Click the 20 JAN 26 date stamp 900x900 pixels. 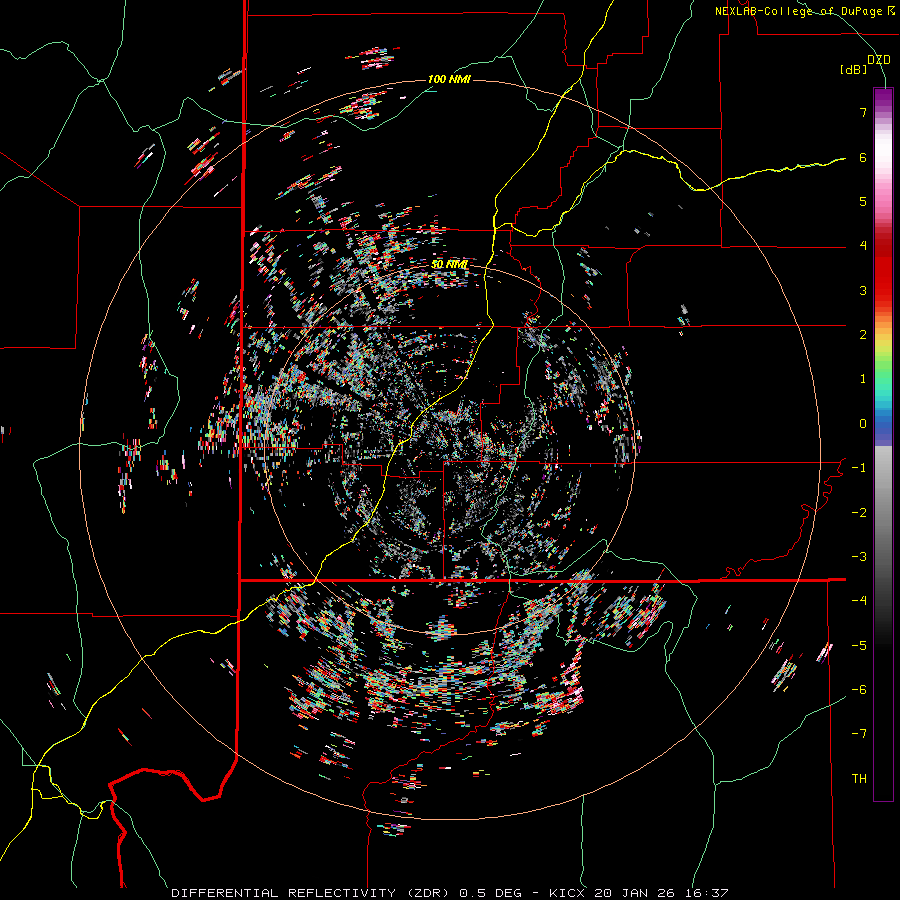tap(634, 893)
